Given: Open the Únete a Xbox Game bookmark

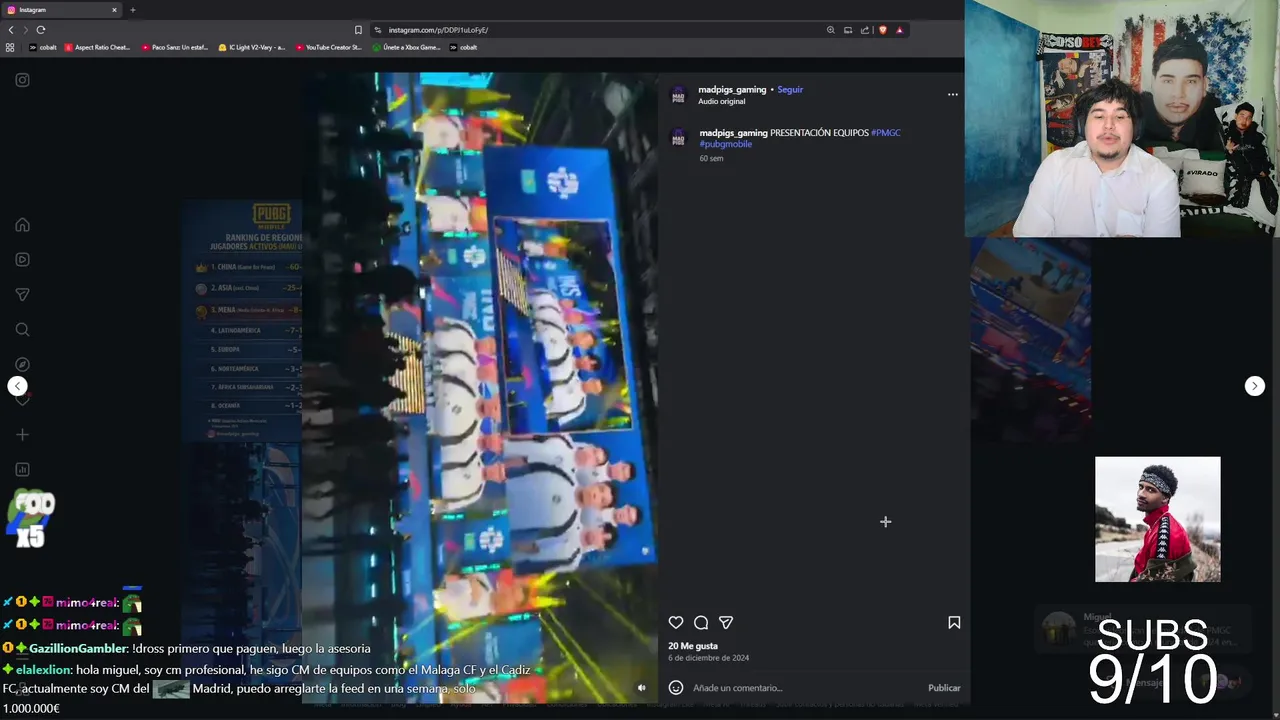Looking at the screenshot, I should pos(406,47).
